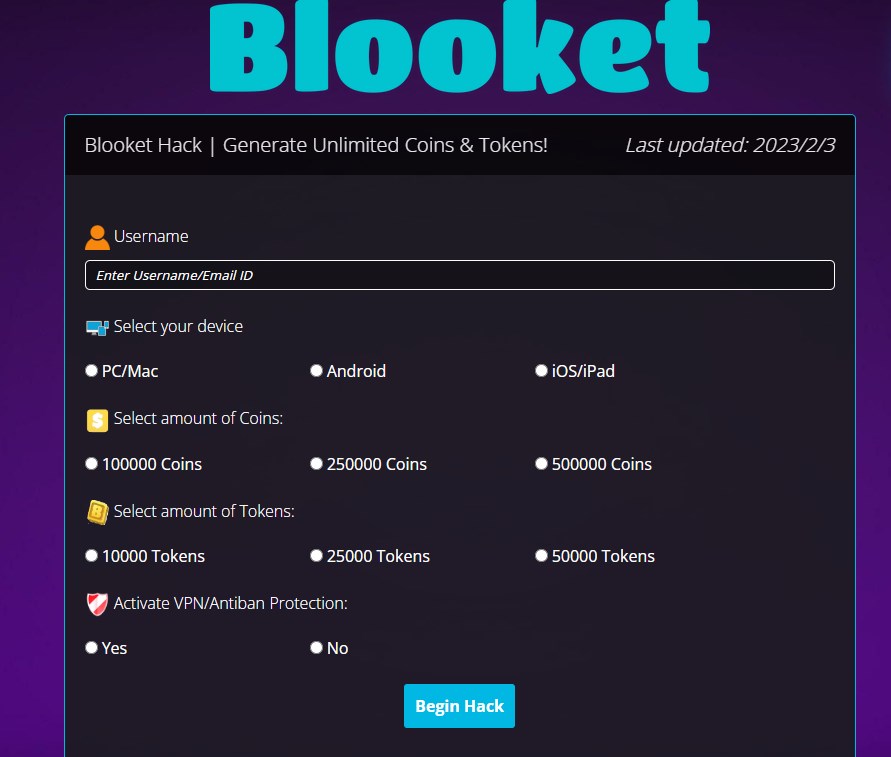
Task: Choose 50000 Tokens amount
Action: (x=542, y=556)
